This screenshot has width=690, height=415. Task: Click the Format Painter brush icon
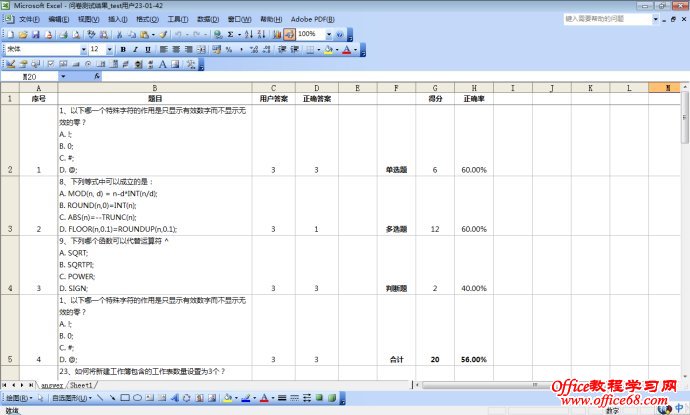(162, 34)
